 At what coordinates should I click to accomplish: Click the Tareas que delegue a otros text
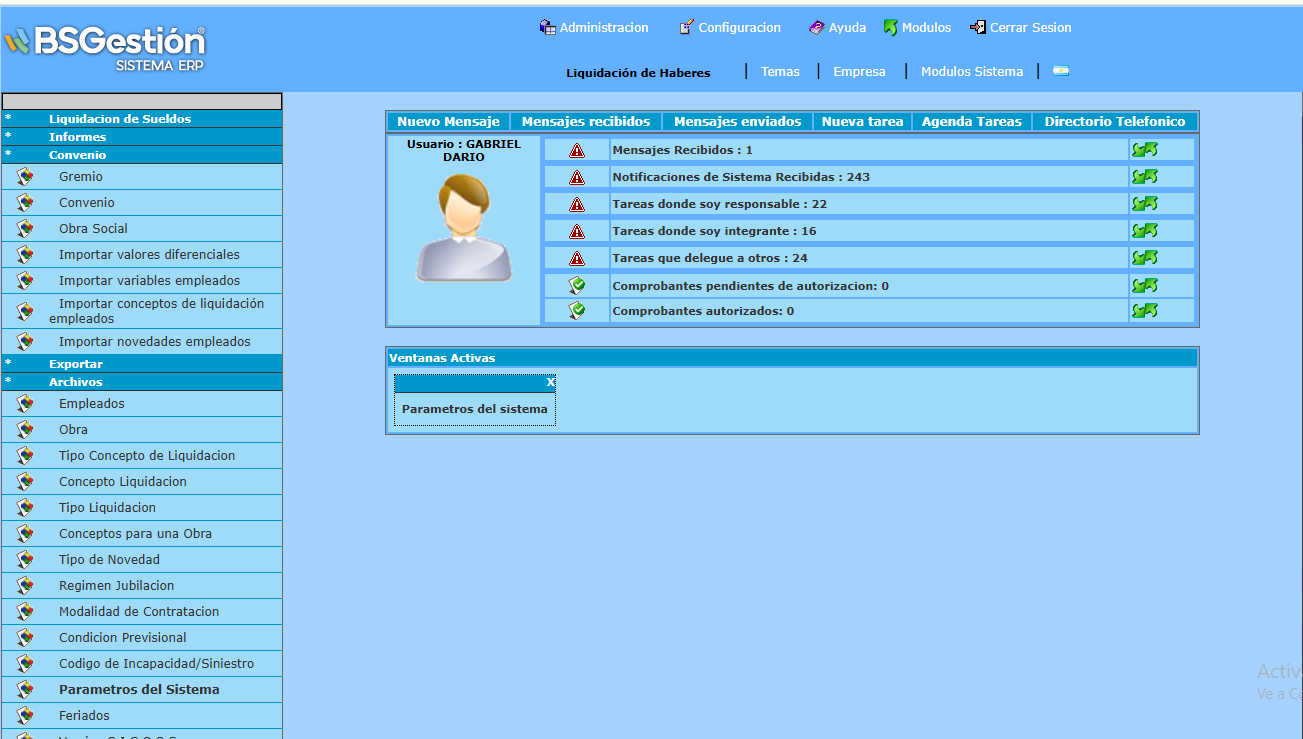[710, 258]
